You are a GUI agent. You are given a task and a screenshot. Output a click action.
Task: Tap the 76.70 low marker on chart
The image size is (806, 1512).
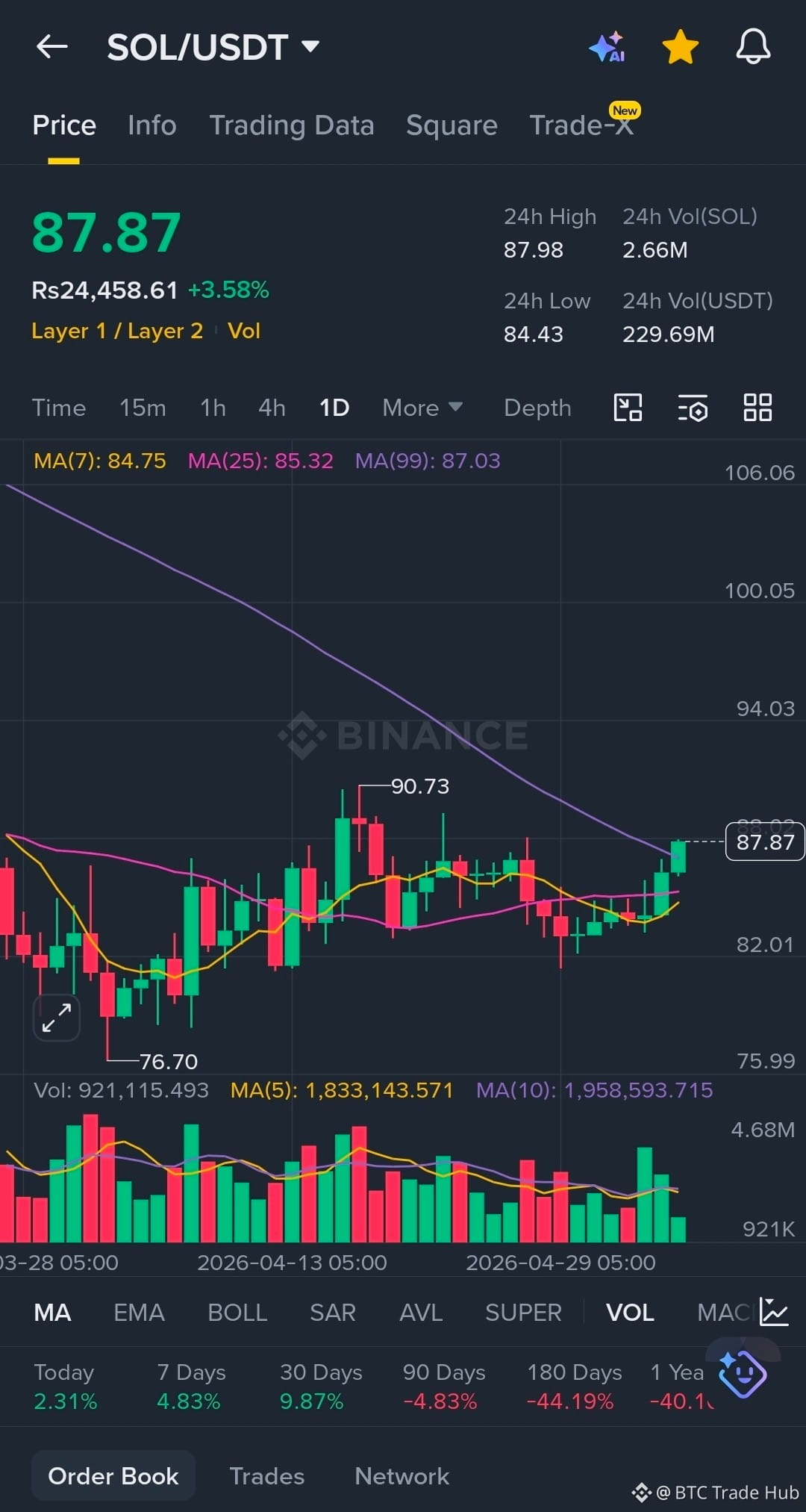pyautogui.click(x=169, y=1061)
